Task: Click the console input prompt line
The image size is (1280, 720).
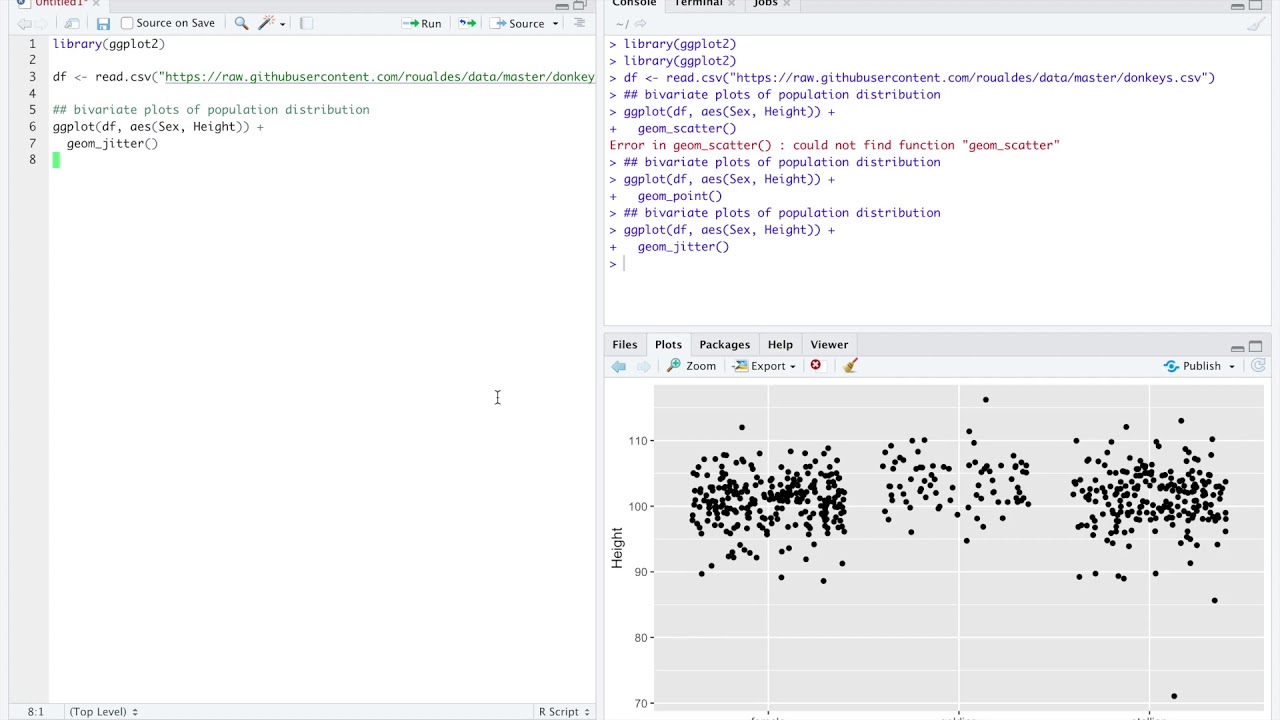Action: (x=936, y=264)
